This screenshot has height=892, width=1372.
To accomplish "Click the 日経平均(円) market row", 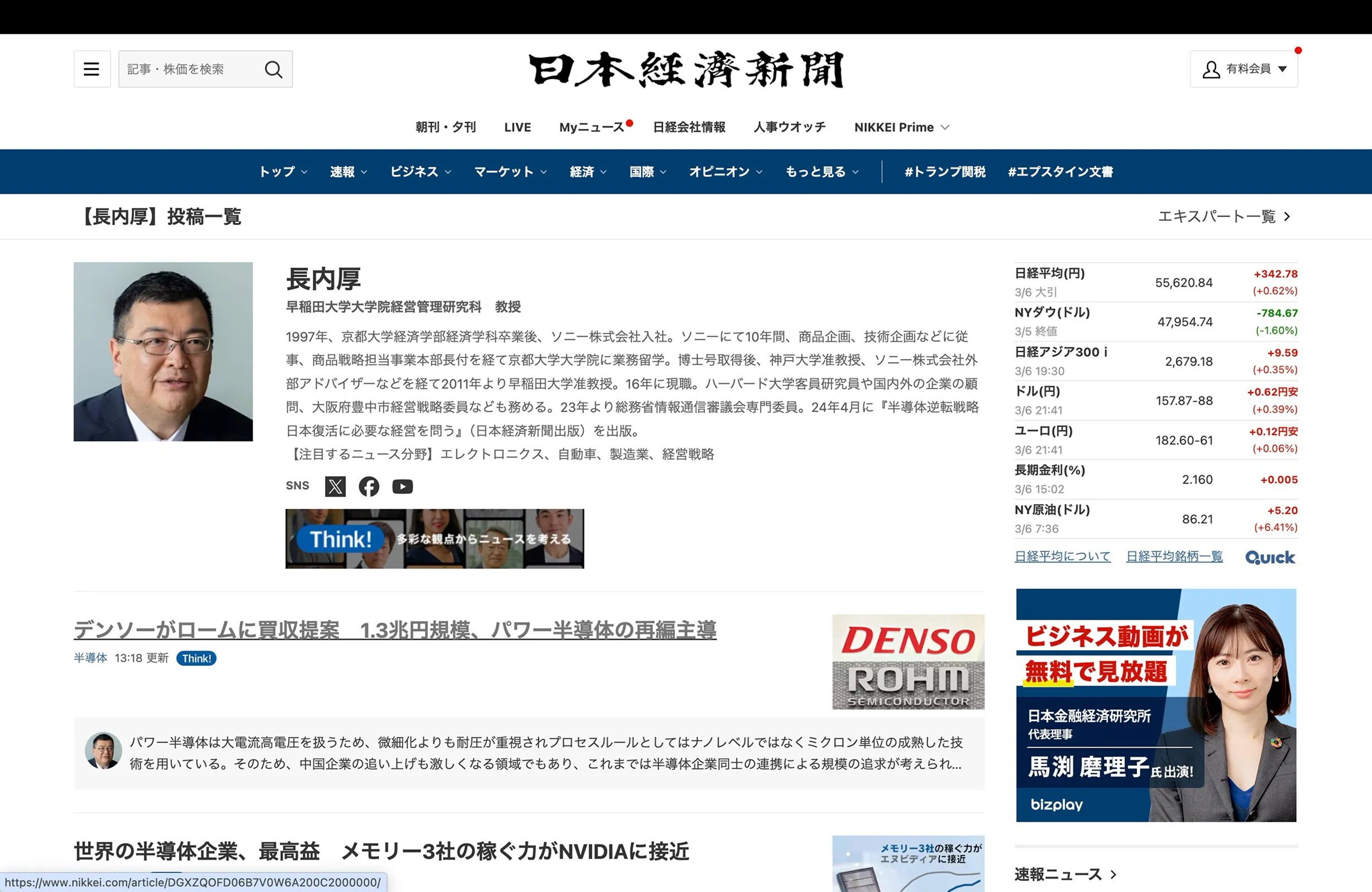I will coord(1156,282).
